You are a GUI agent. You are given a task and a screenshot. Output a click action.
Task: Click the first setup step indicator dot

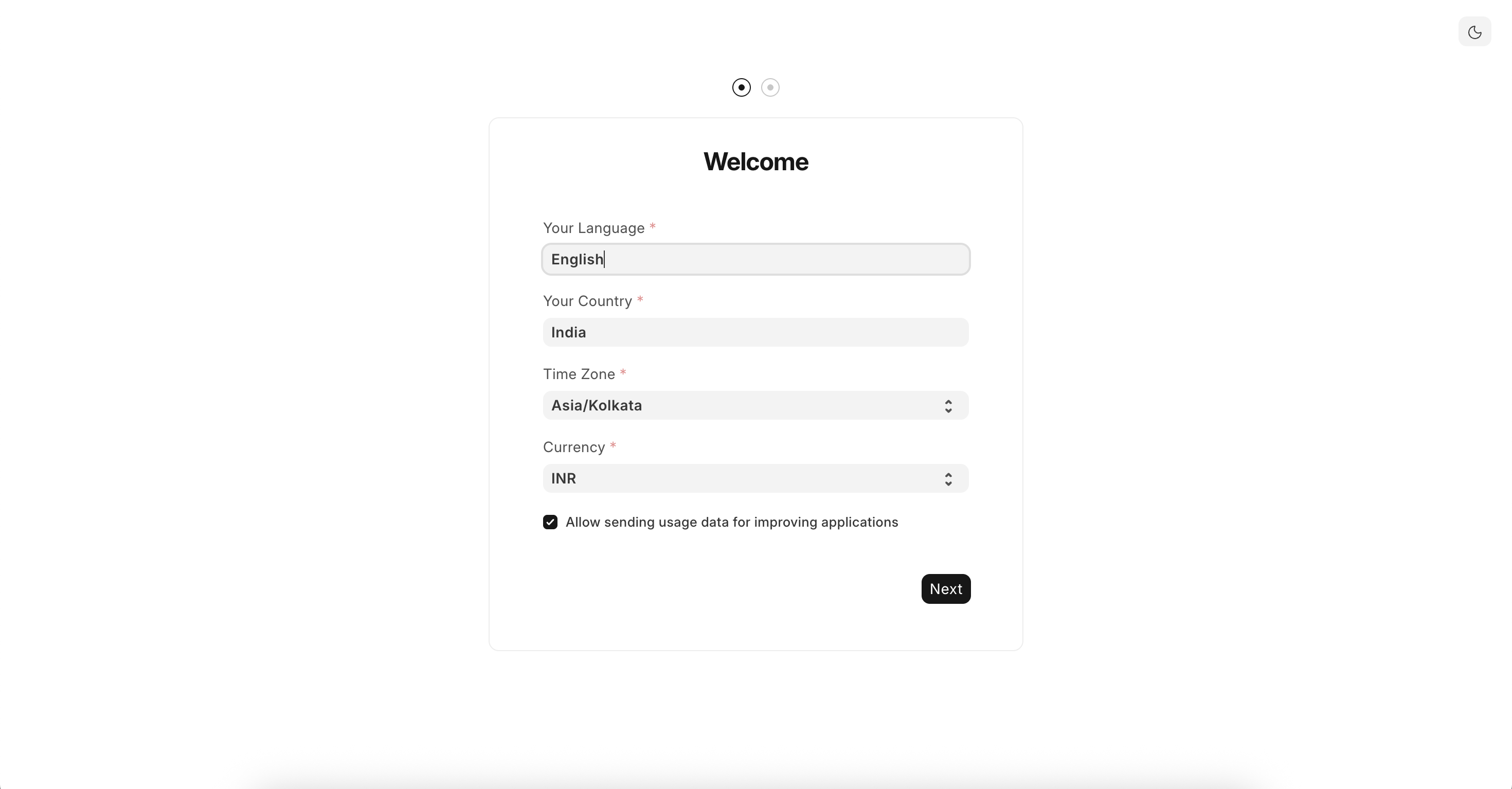pyautogui.click(x=741, y=87)
